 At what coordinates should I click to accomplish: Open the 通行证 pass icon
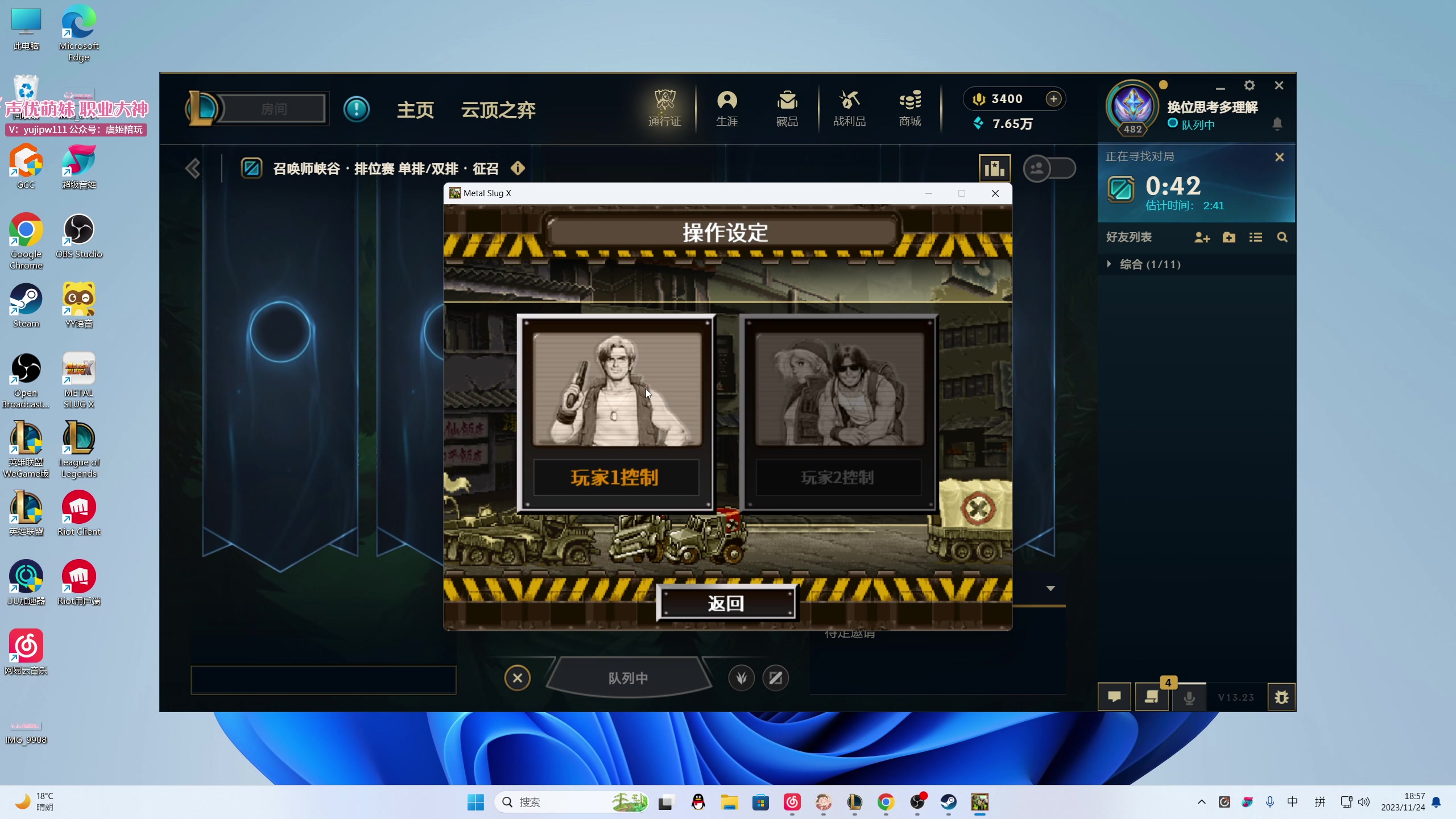coord(664,108)
